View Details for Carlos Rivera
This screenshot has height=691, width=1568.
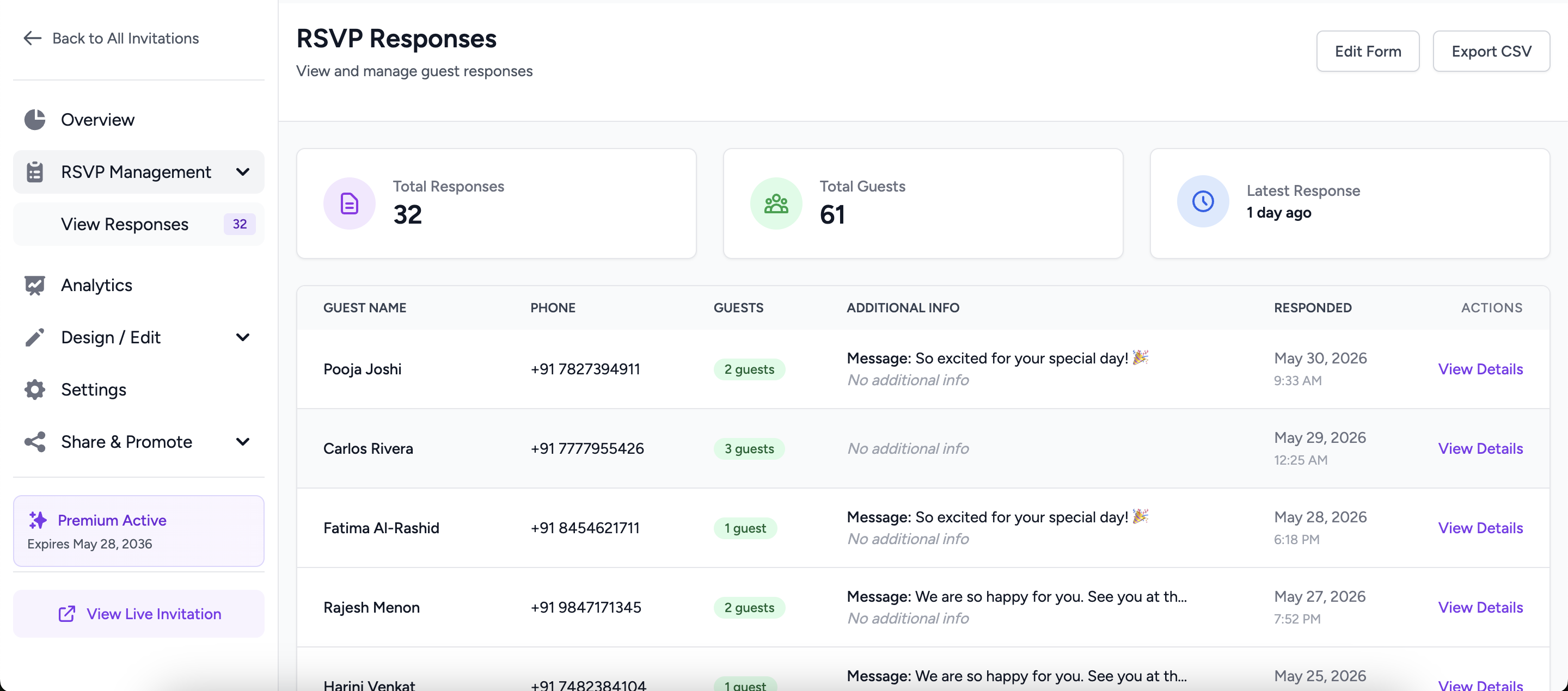(x=1480, y=449)
